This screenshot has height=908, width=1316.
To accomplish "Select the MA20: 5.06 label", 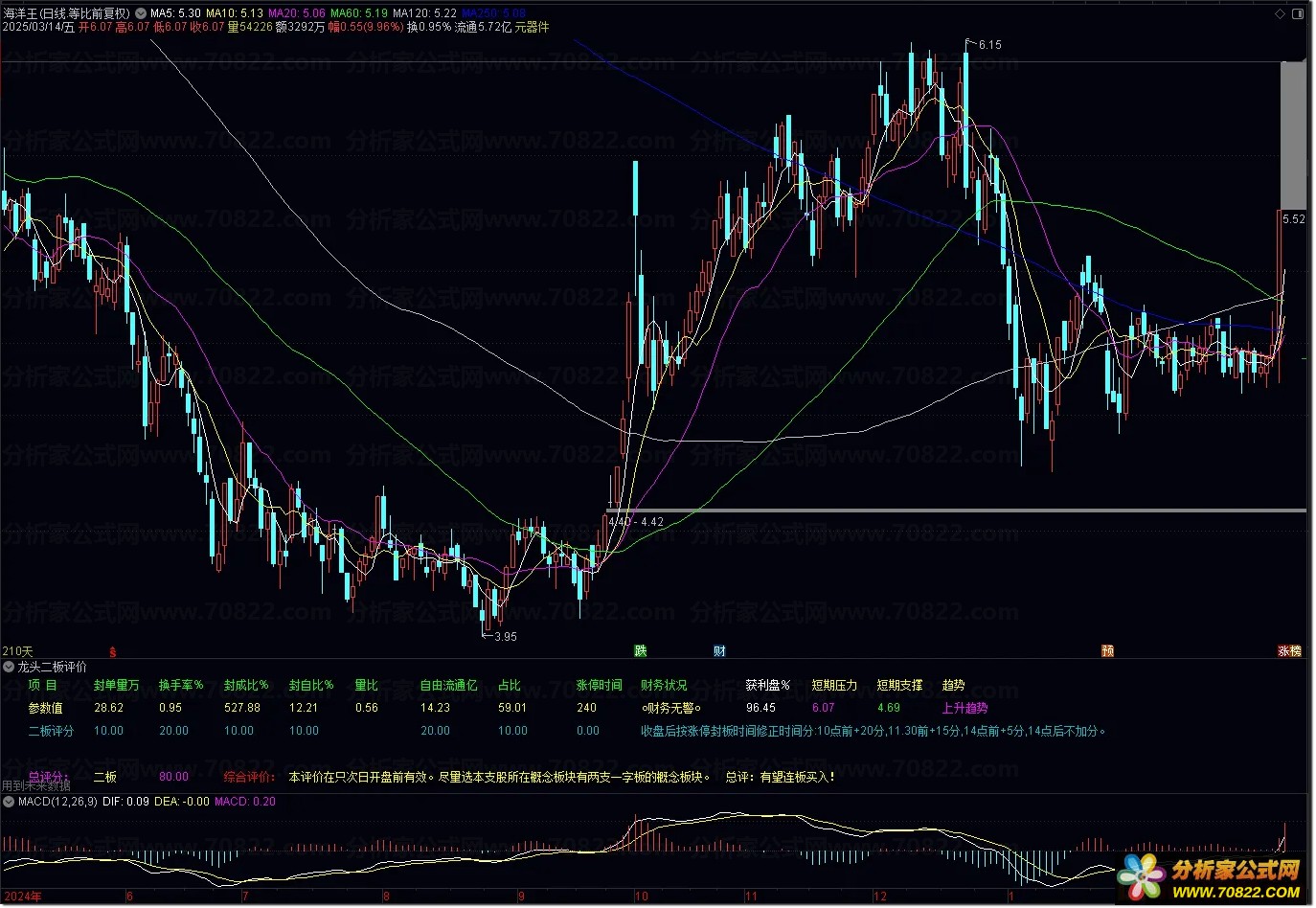I will [297, 14].
